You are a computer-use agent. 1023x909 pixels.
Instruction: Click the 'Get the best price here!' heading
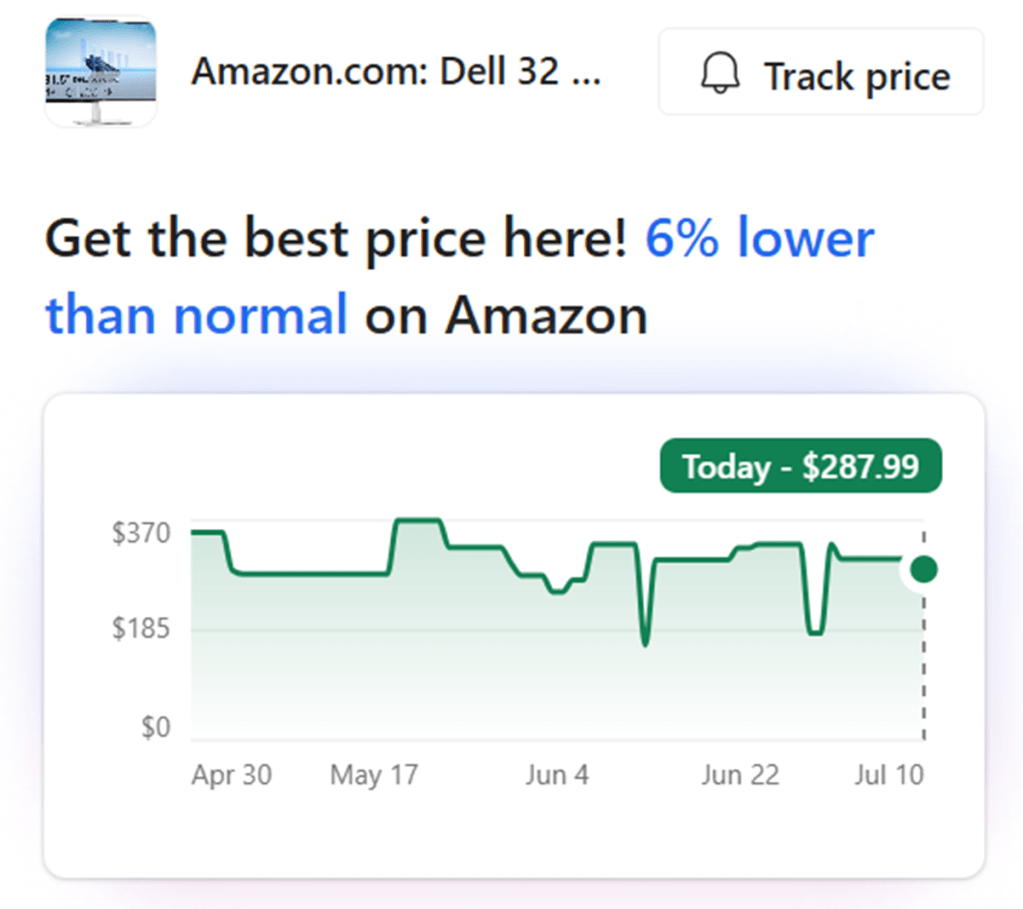pos(335,239)
